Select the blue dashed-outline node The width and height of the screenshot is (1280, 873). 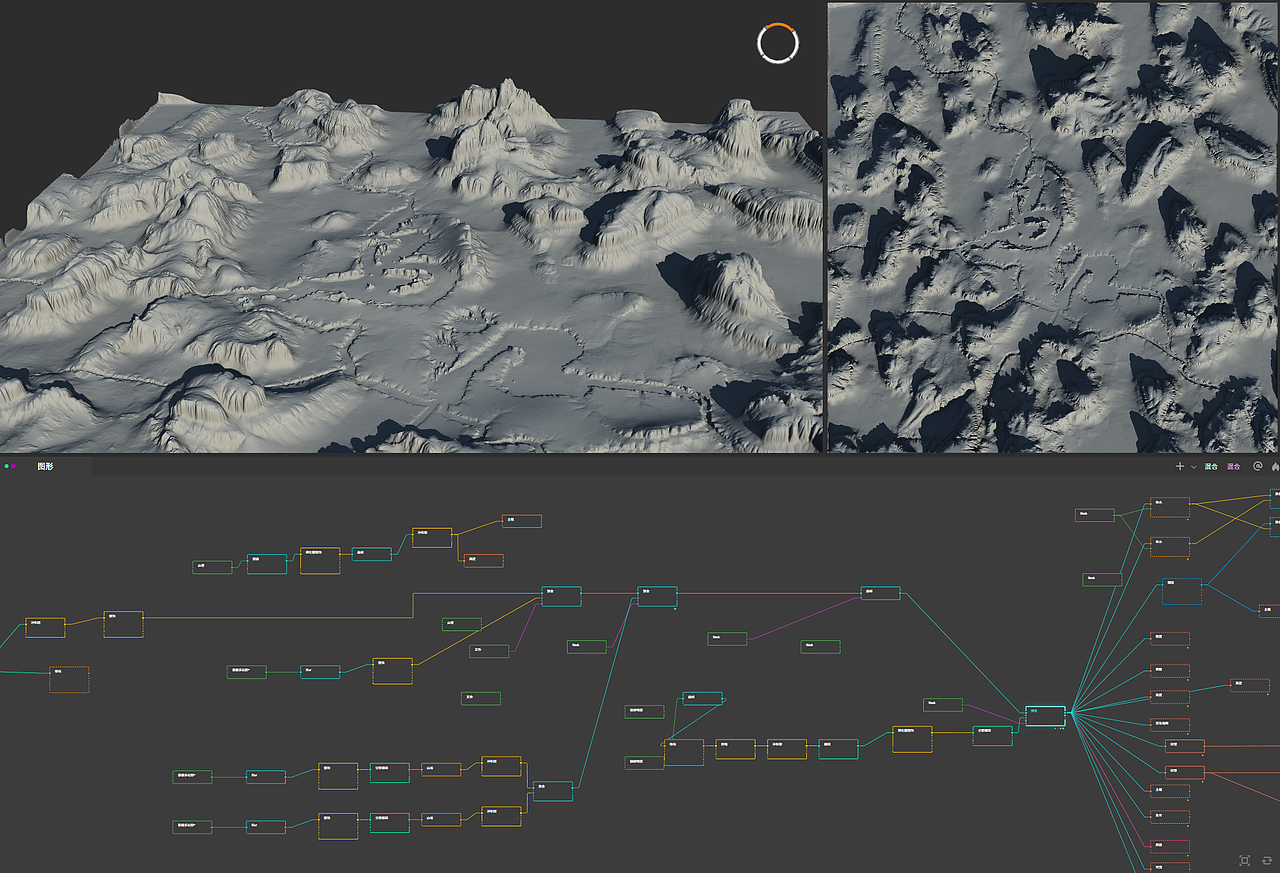(1182, 591)
